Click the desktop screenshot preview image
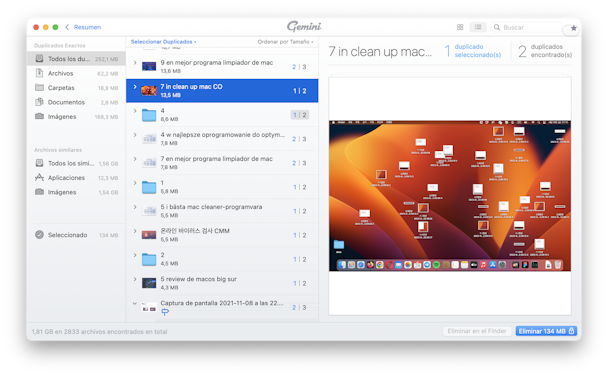608x376 pixels. coord(450,196)
